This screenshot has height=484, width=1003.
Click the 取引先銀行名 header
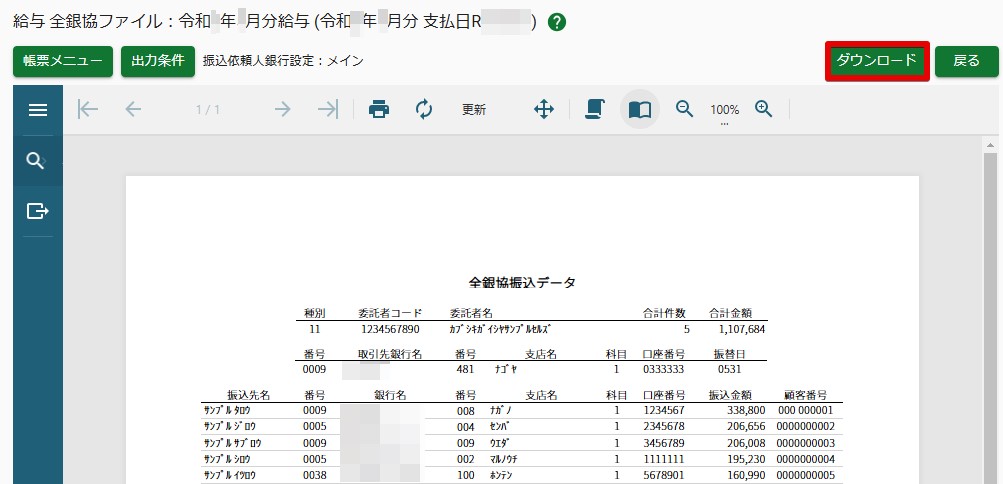coord(390,354)
